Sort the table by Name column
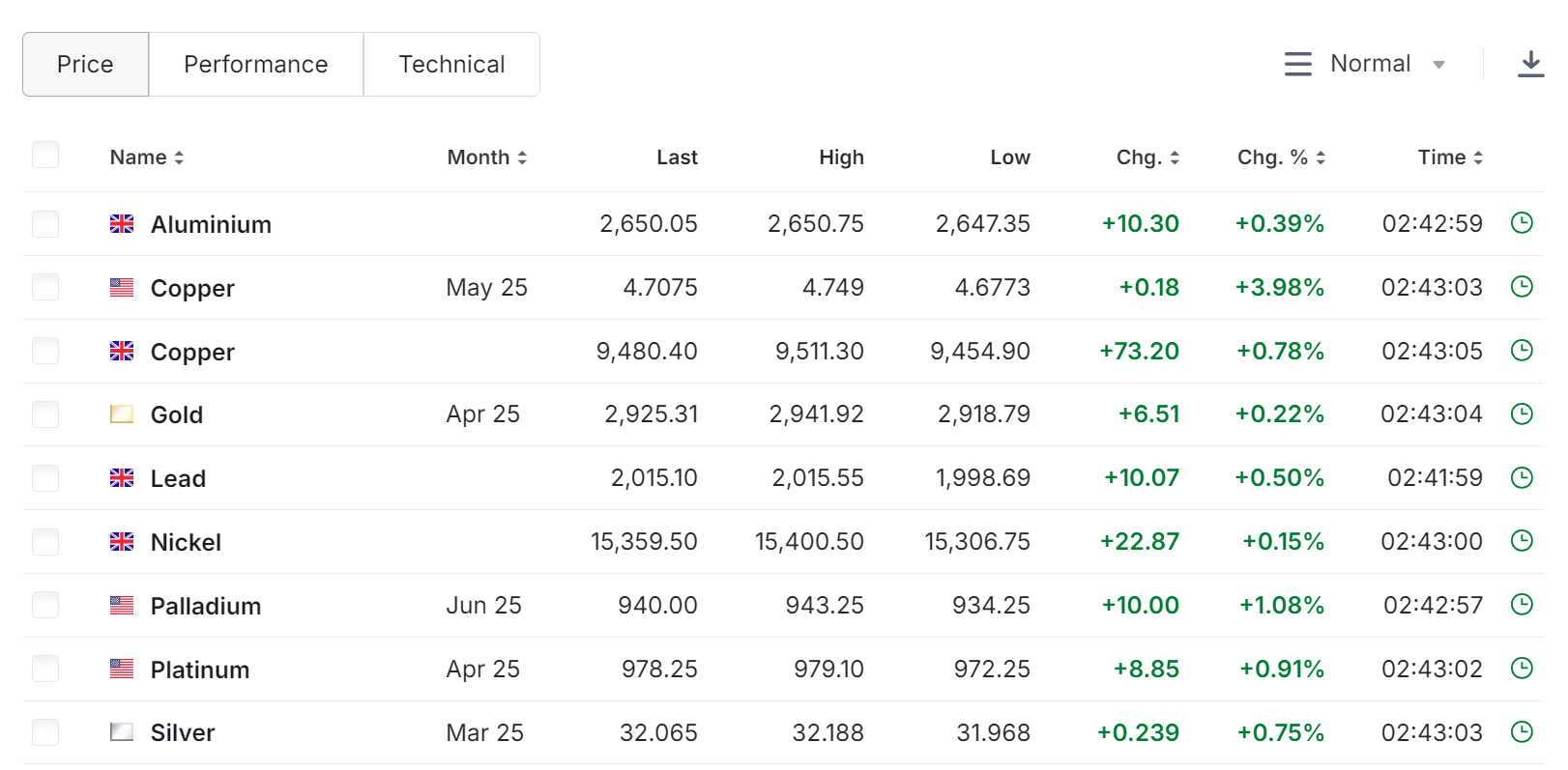Screen dimensions: 1568x770 (146, 157)
